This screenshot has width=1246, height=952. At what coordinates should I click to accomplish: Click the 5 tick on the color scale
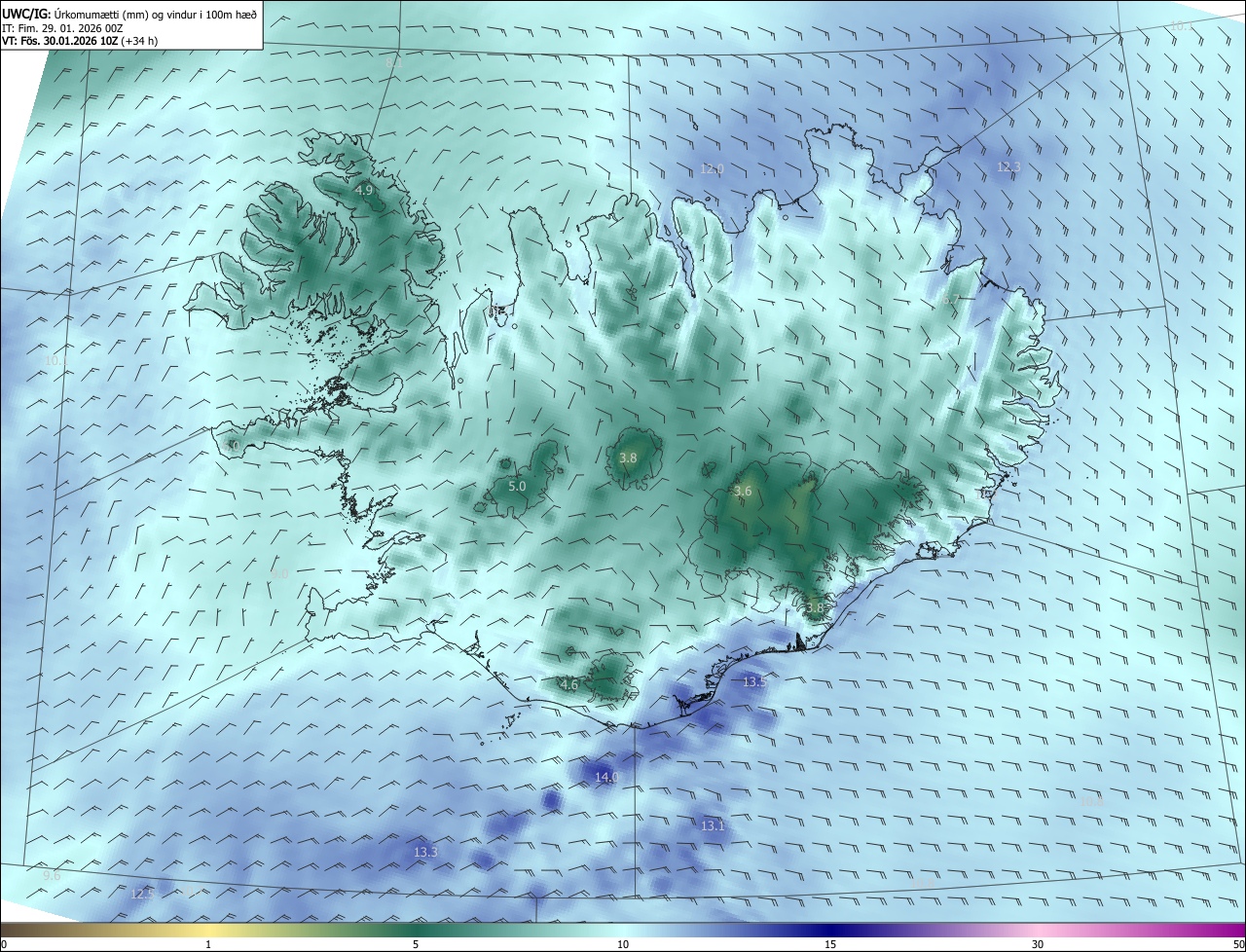416,944
